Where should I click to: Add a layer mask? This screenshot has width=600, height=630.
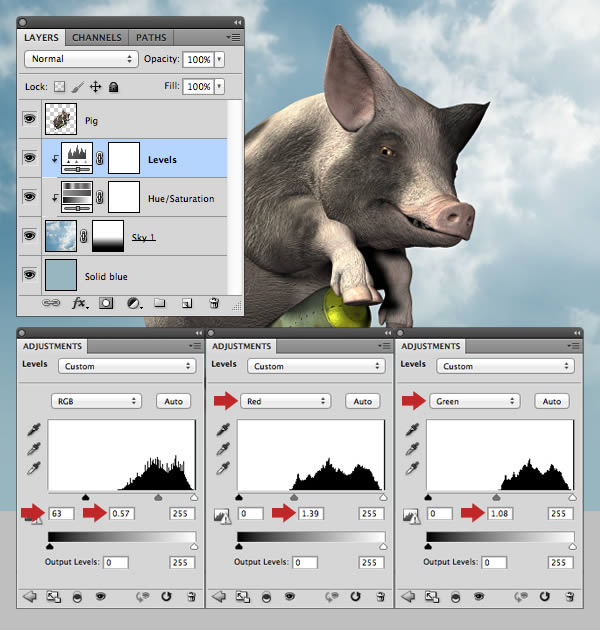[x=106, y=303]
